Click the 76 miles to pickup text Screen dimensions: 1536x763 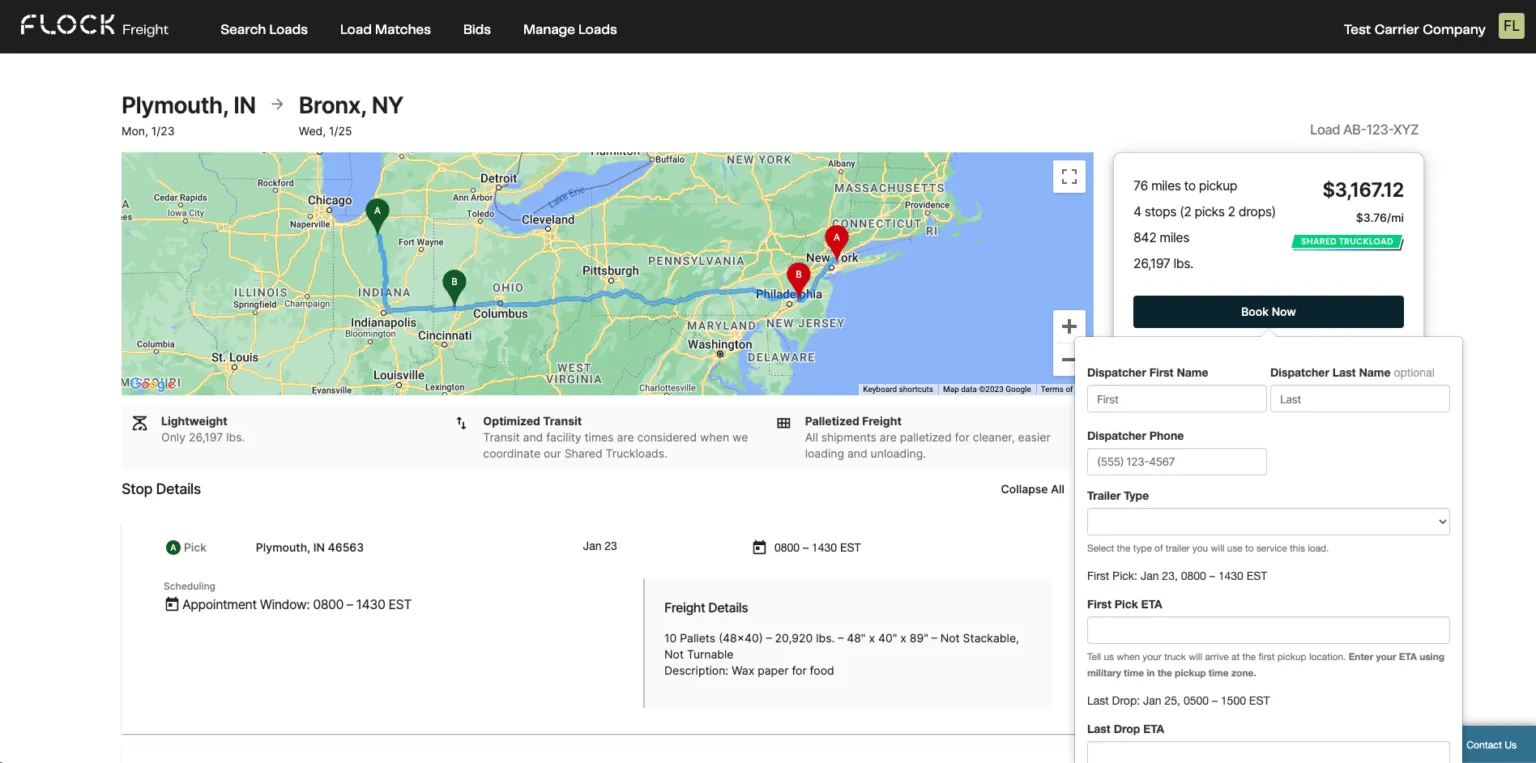point(1185,186)
